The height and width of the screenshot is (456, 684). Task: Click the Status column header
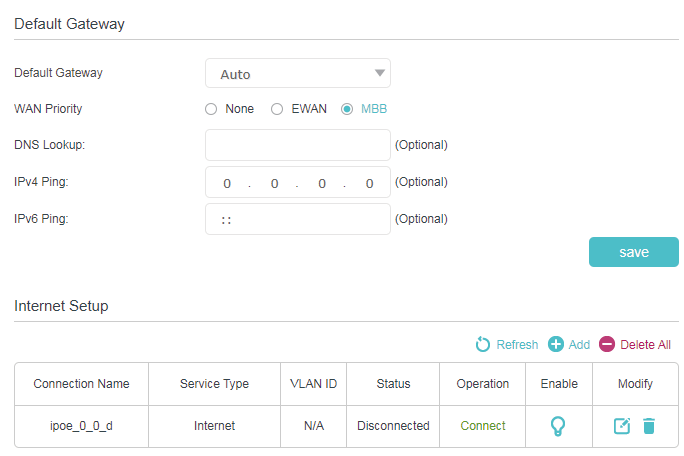(393, 384)
